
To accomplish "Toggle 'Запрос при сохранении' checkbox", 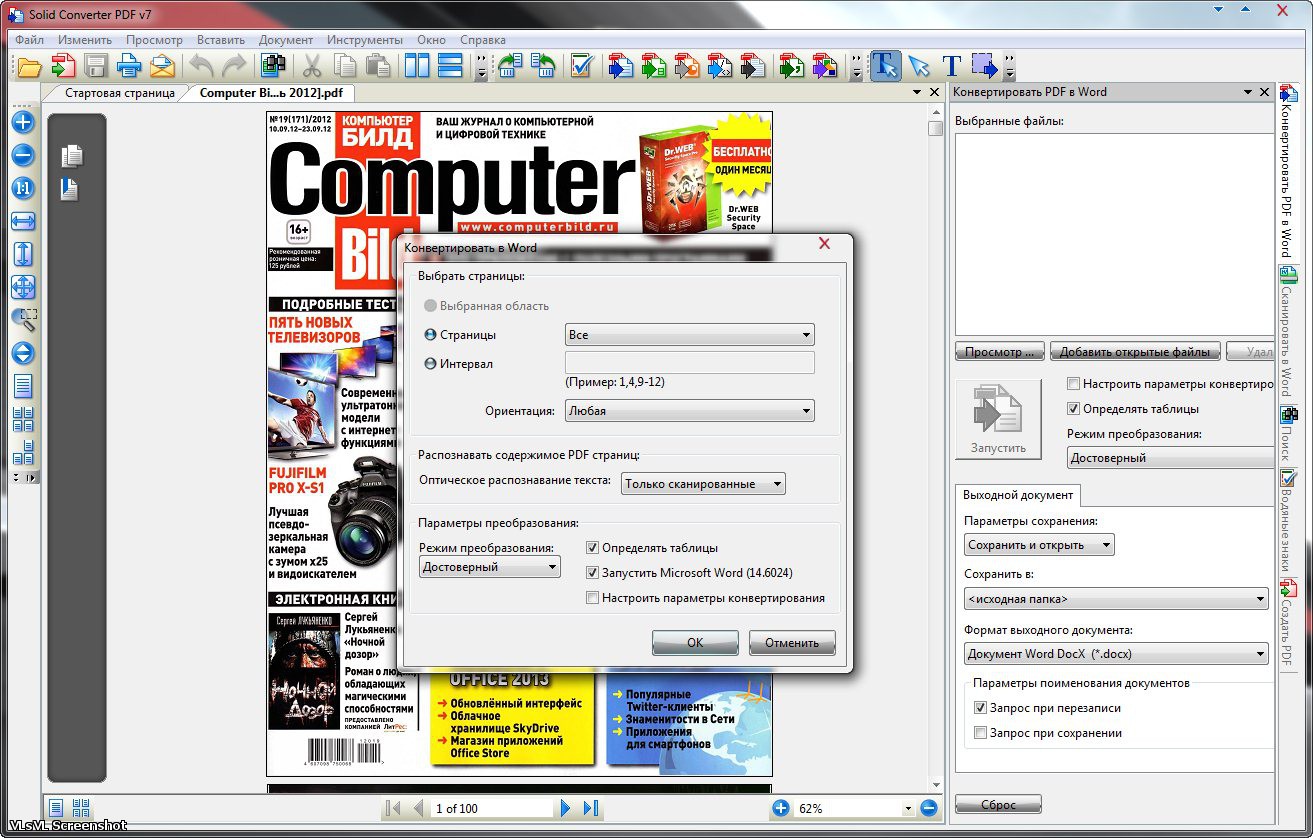I will pos(980,733).
